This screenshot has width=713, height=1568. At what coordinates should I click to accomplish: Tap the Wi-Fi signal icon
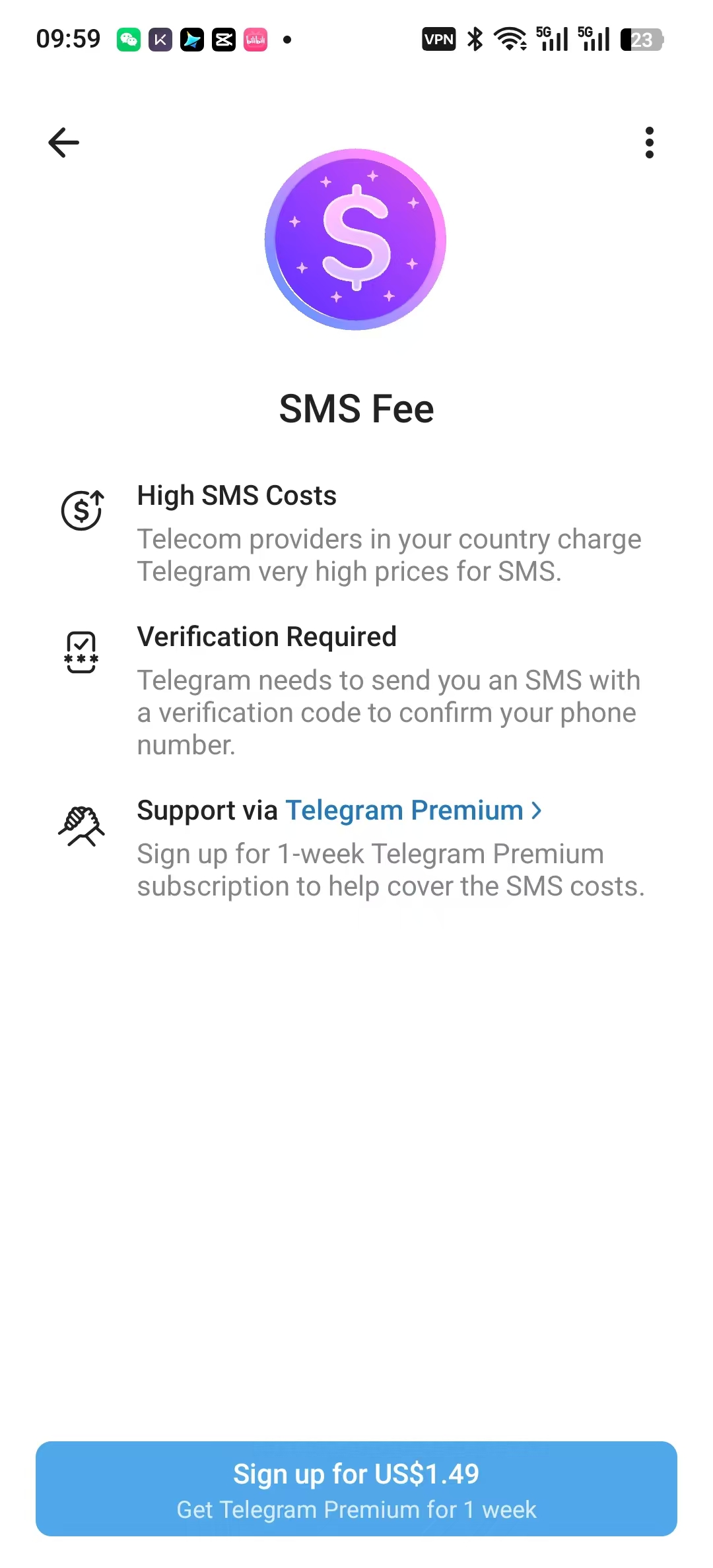[x=510, y=40]
